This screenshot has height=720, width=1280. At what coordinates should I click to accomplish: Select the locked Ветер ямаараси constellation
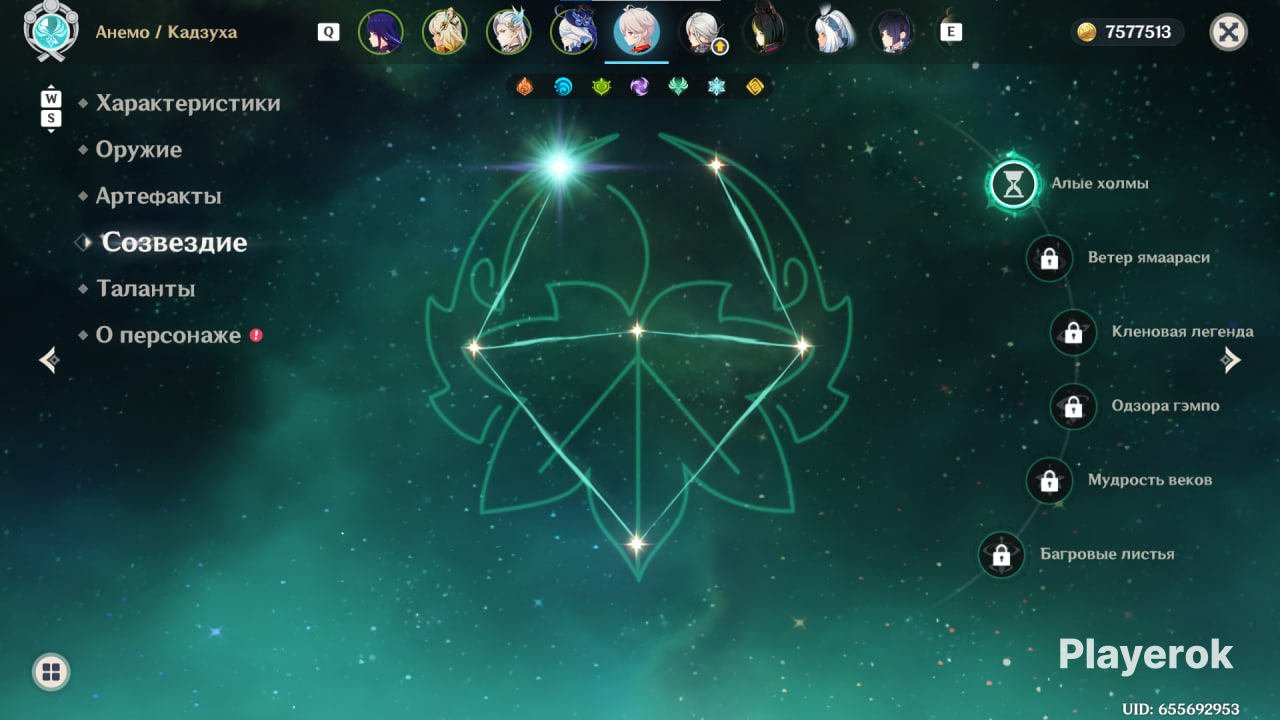coord(1049,258)
